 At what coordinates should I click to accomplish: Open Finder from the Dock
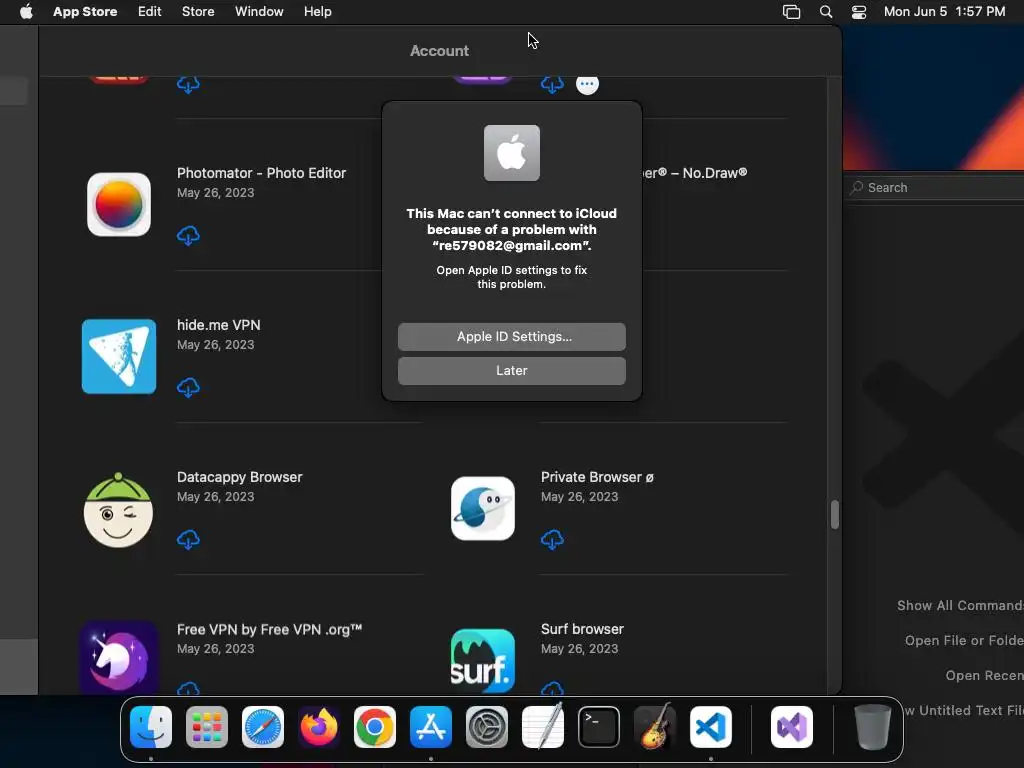pyautogui.click(x=151, y=727)
